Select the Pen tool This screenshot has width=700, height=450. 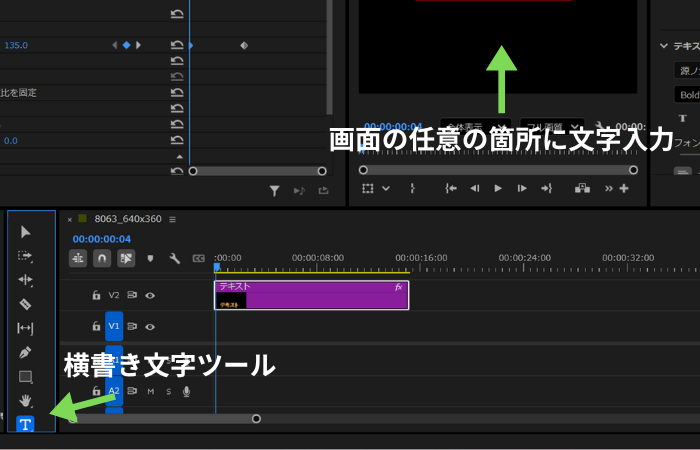(25, 352)
